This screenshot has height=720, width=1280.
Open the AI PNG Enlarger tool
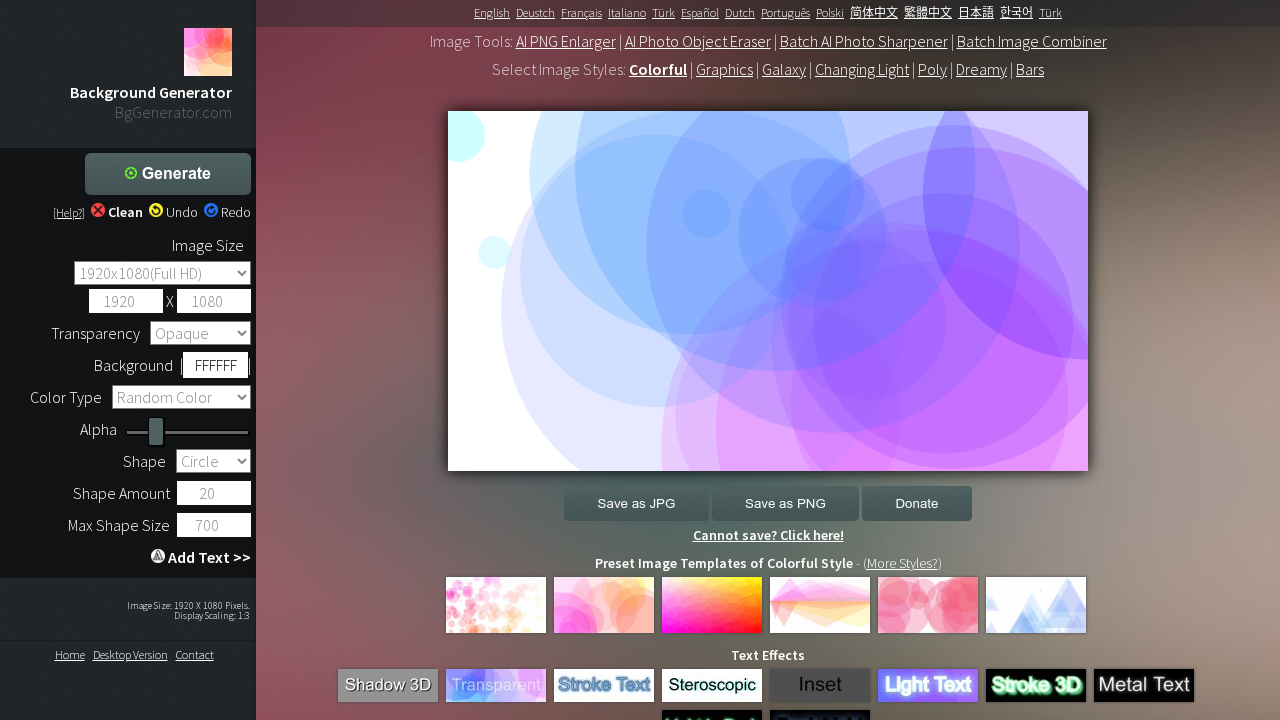[565, 41]
